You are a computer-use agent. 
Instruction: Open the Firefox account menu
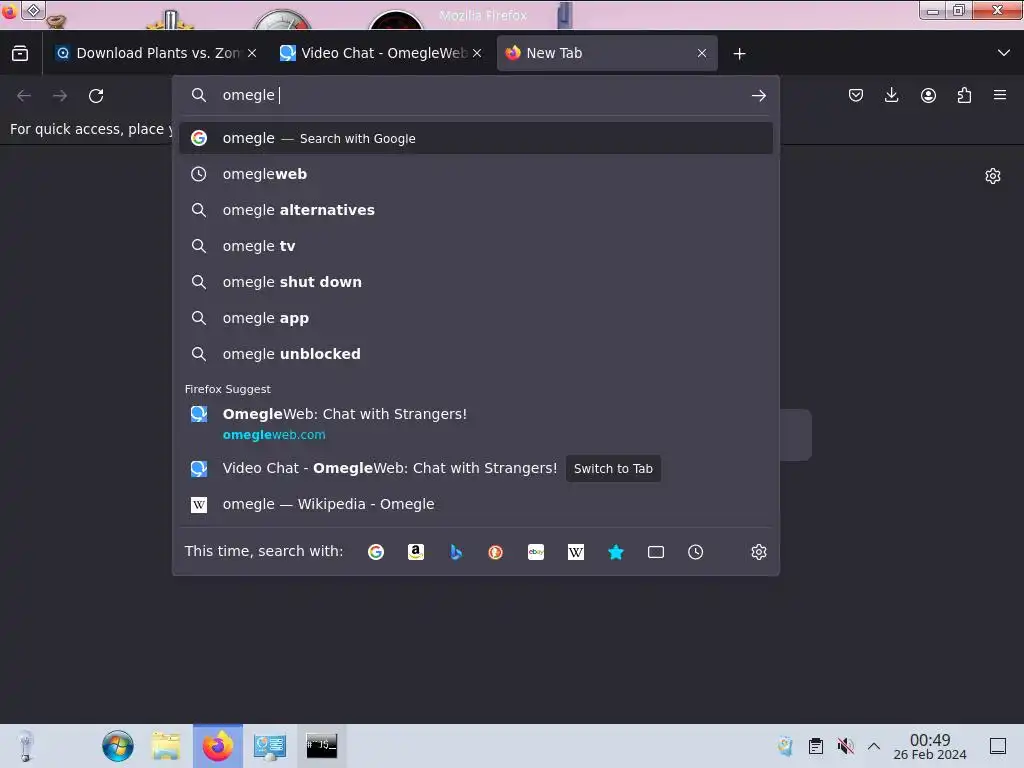(928, 95)
